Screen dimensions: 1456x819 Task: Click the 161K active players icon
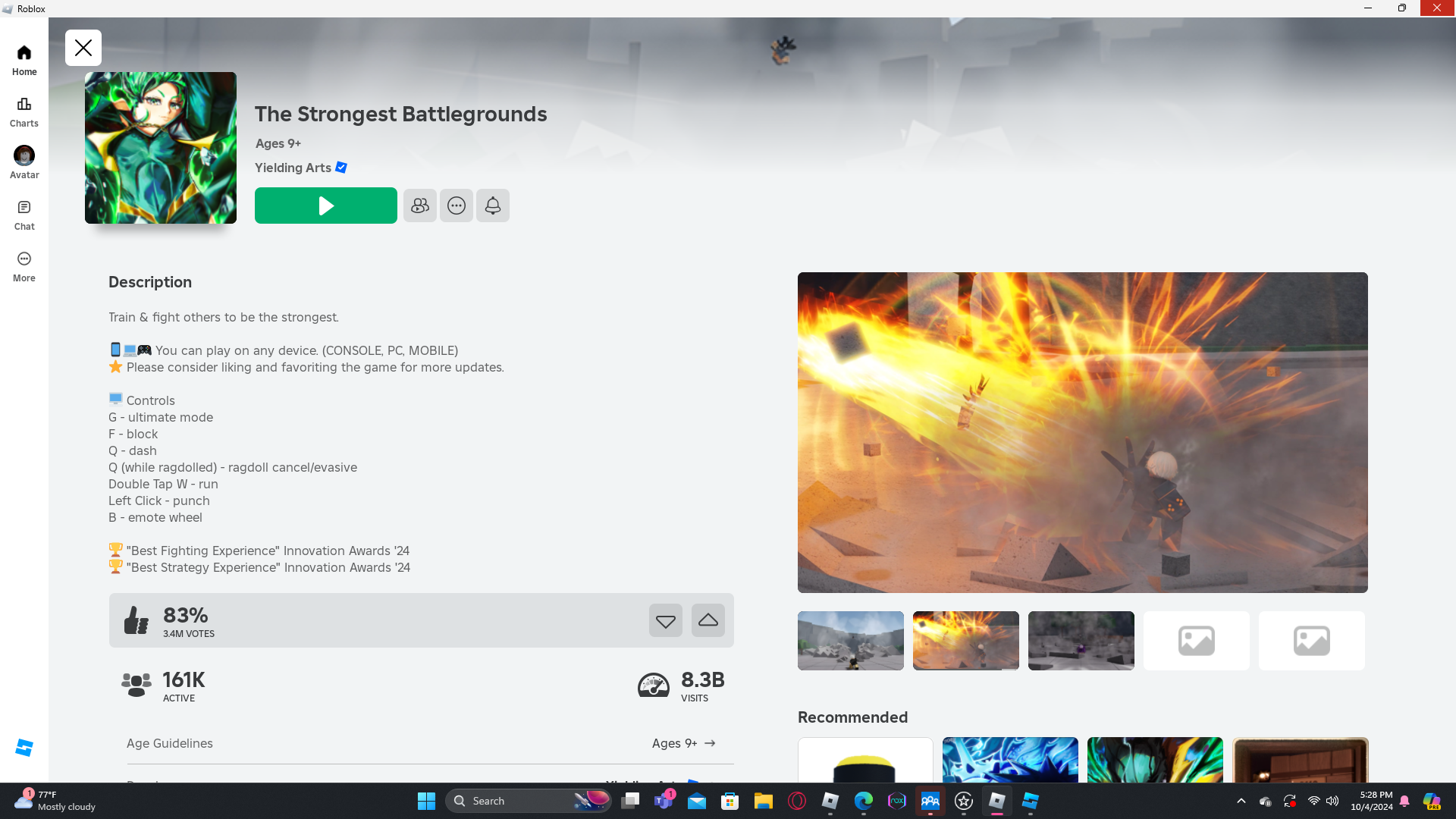tap(136, 685)
